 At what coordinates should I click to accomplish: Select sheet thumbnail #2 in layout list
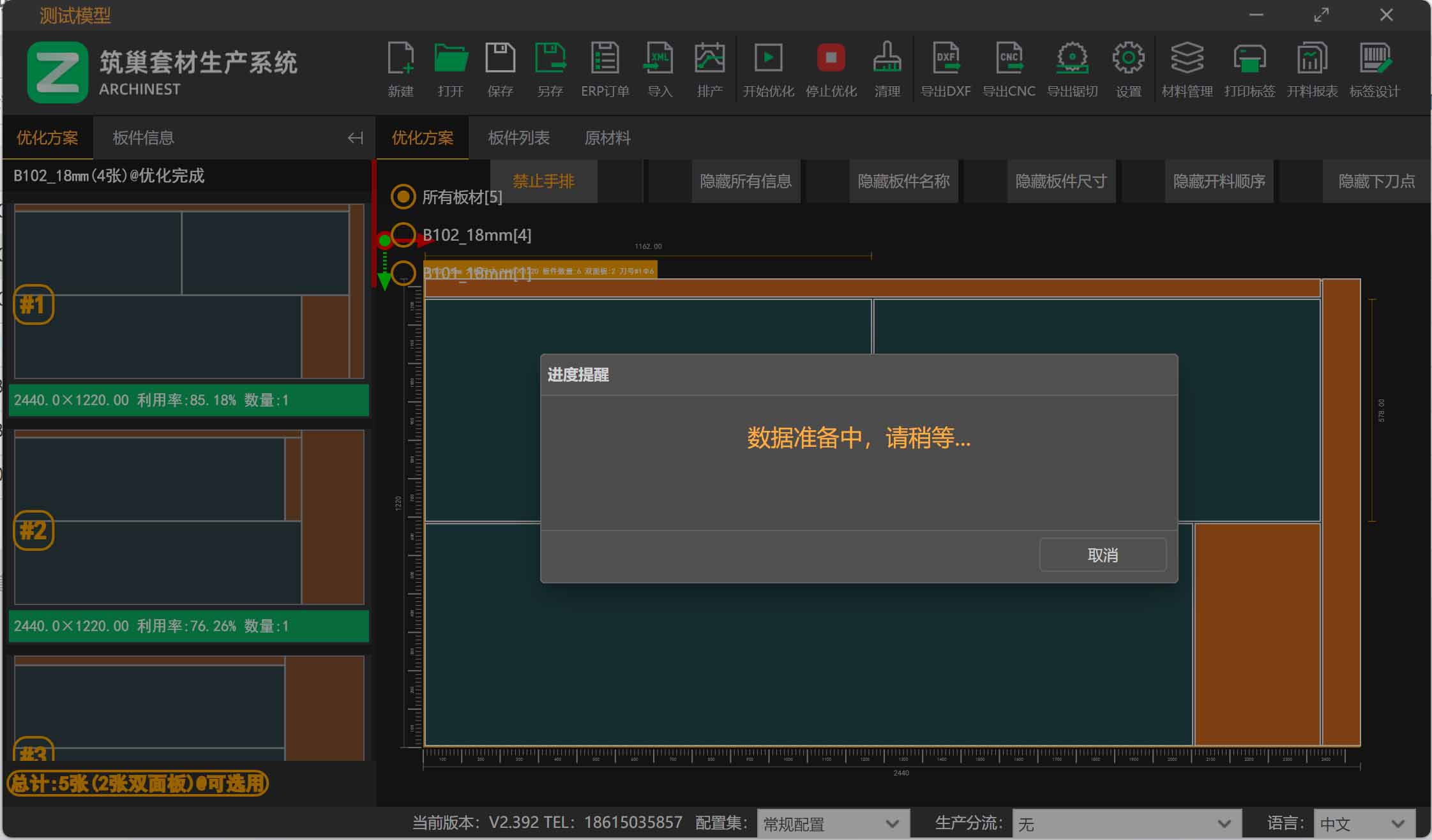pos(189,518)
